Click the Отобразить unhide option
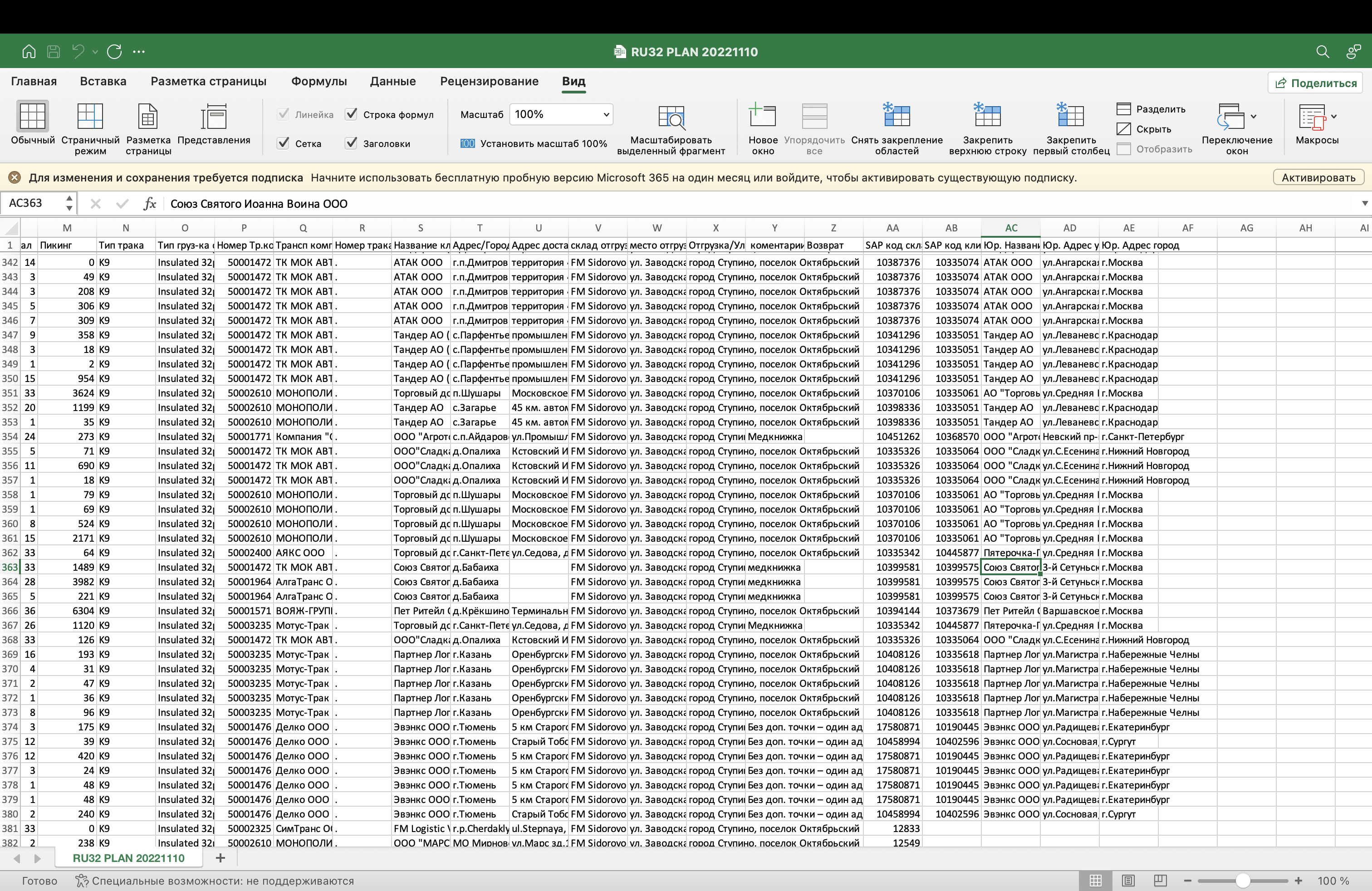Screen dimensions: 1372x891 pyautogui.click(x=1154, y=149)
